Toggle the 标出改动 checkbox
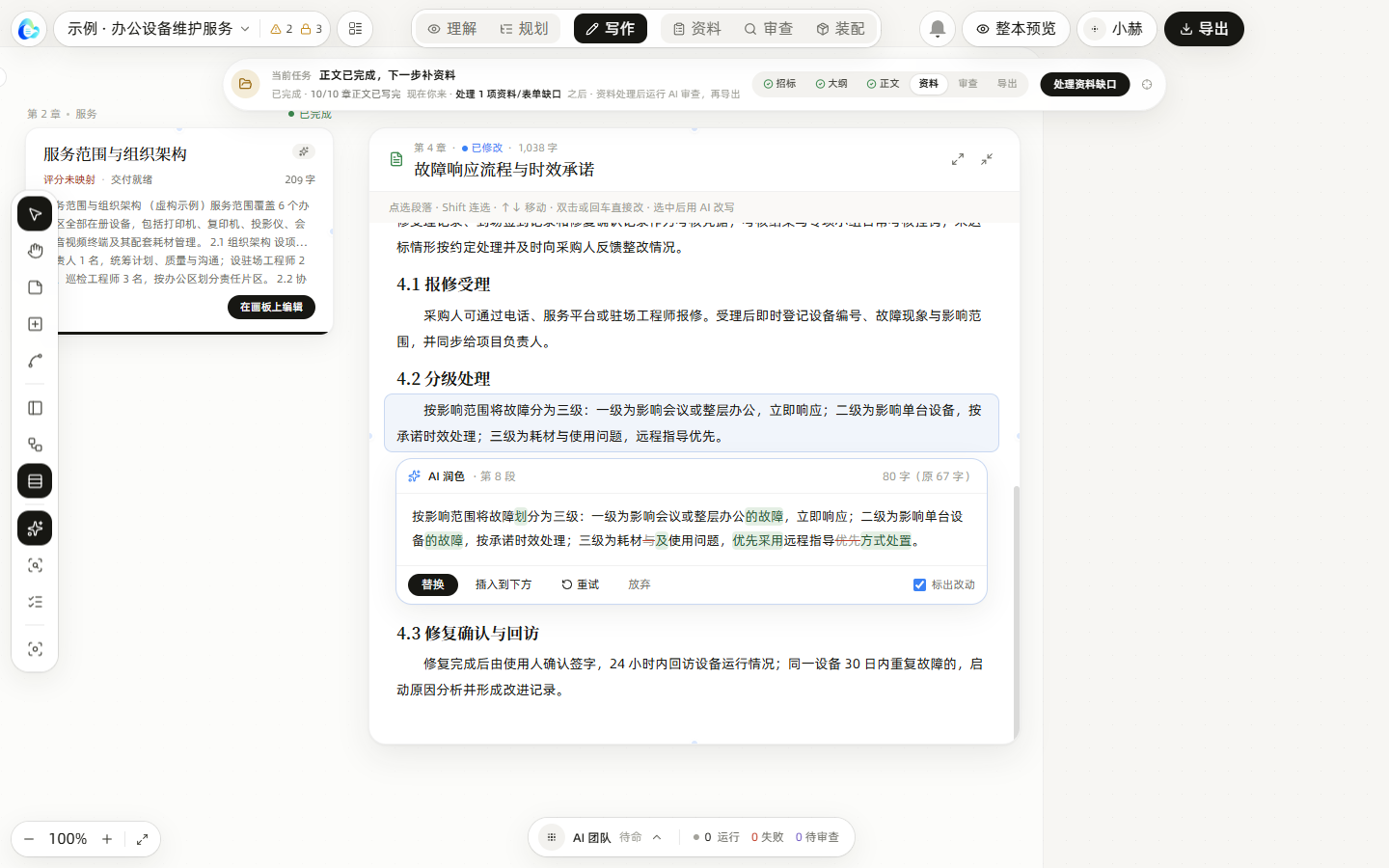 (x=919, y=584)
